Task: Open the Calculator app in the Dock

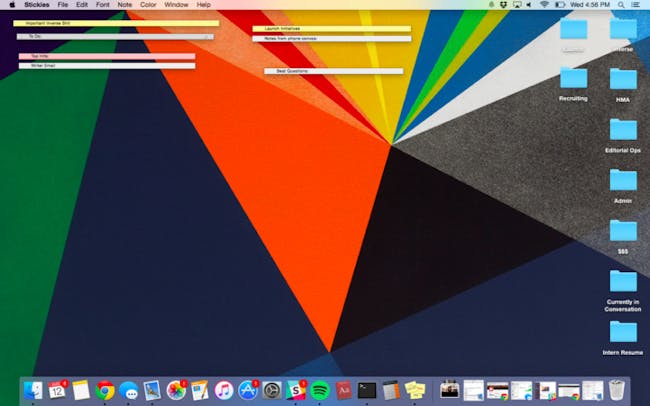Action: tap(391, 390)
